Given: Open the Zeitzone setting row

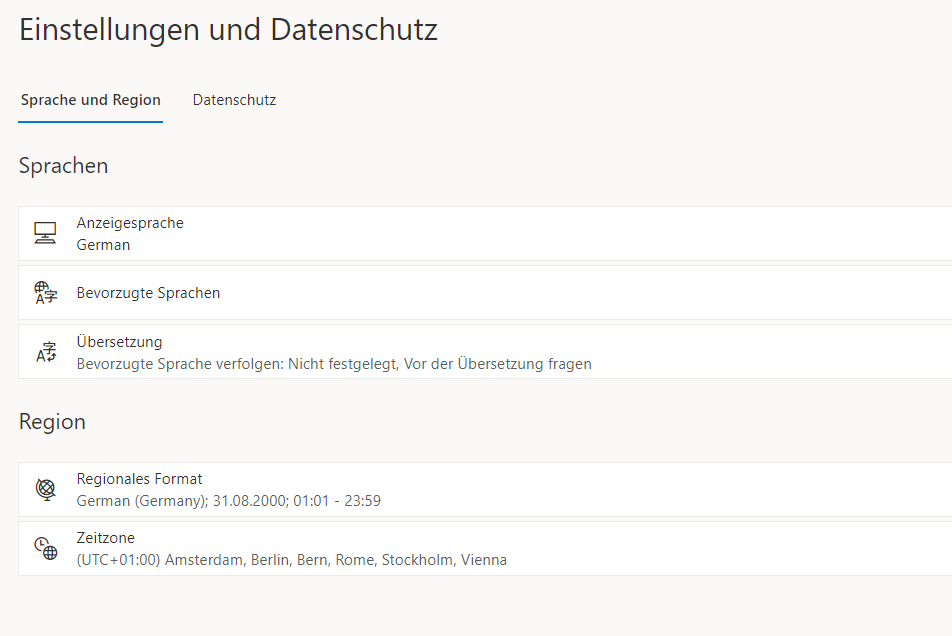Looking at the screenshot, I should coord(485,548).
